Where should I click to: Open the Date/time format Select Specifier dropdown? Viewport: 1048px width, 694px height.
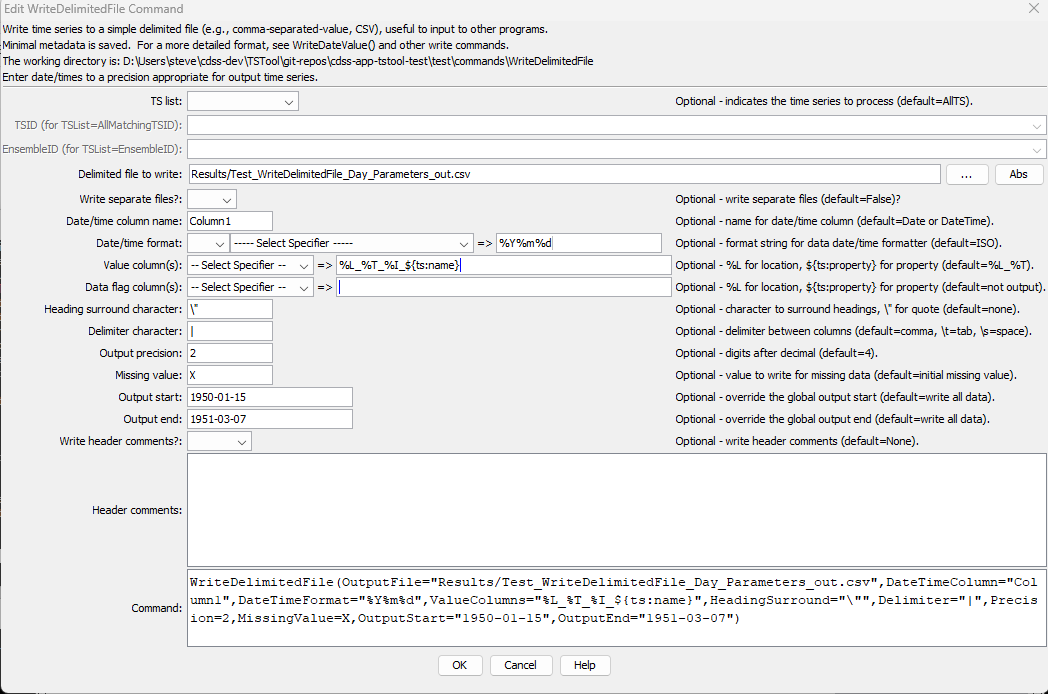(352, 243)
